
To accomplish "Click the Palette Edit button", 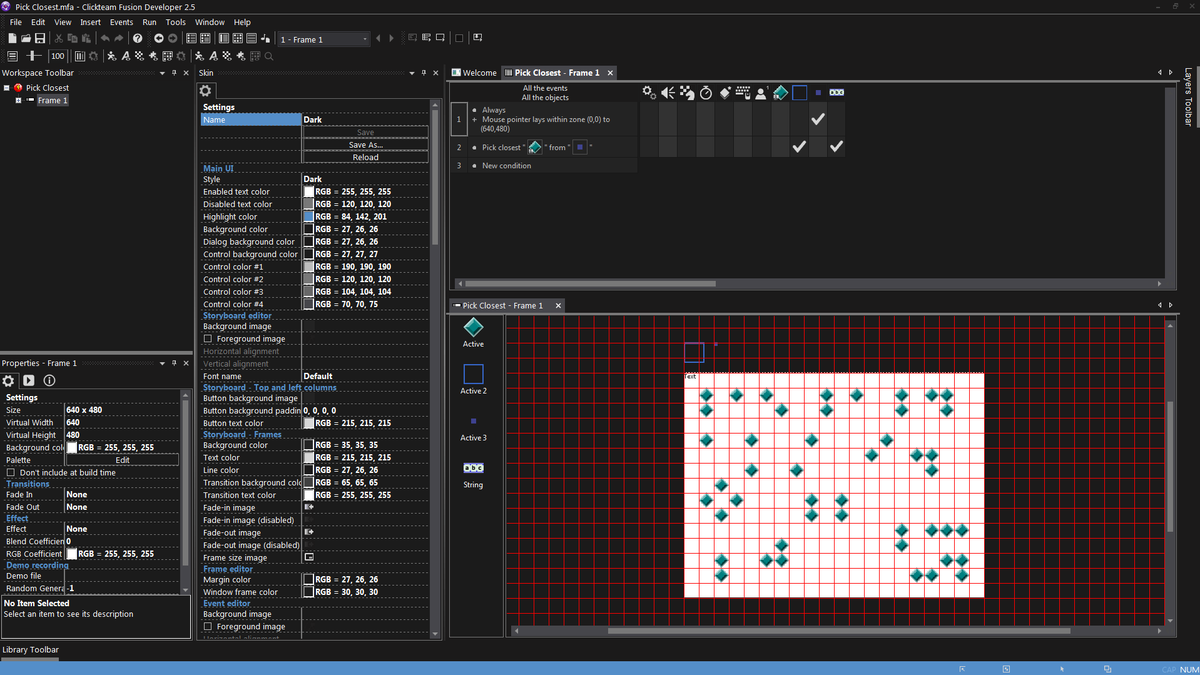I will coord(122,460).
